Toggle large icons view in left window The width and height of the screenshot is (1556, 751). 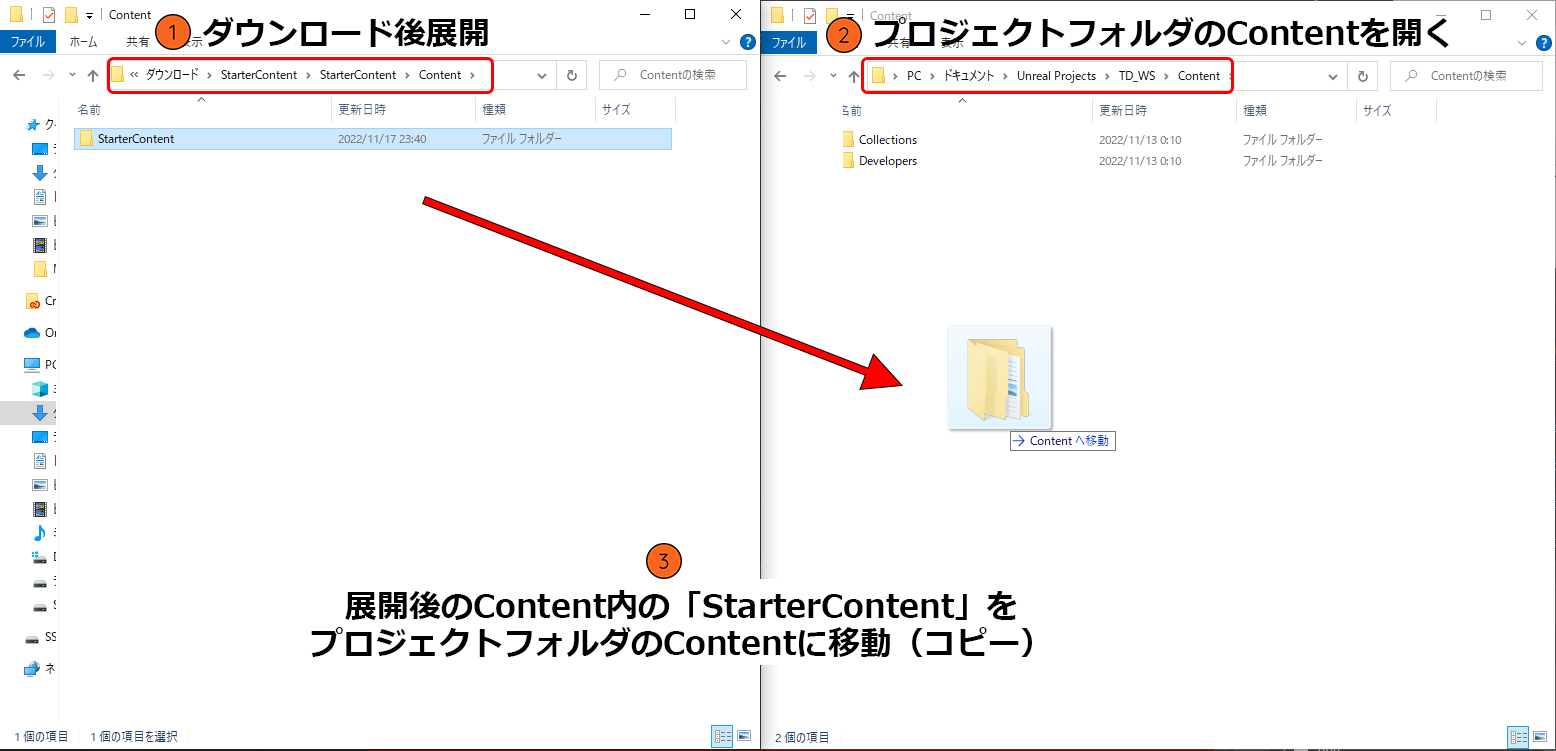[744, 736]
